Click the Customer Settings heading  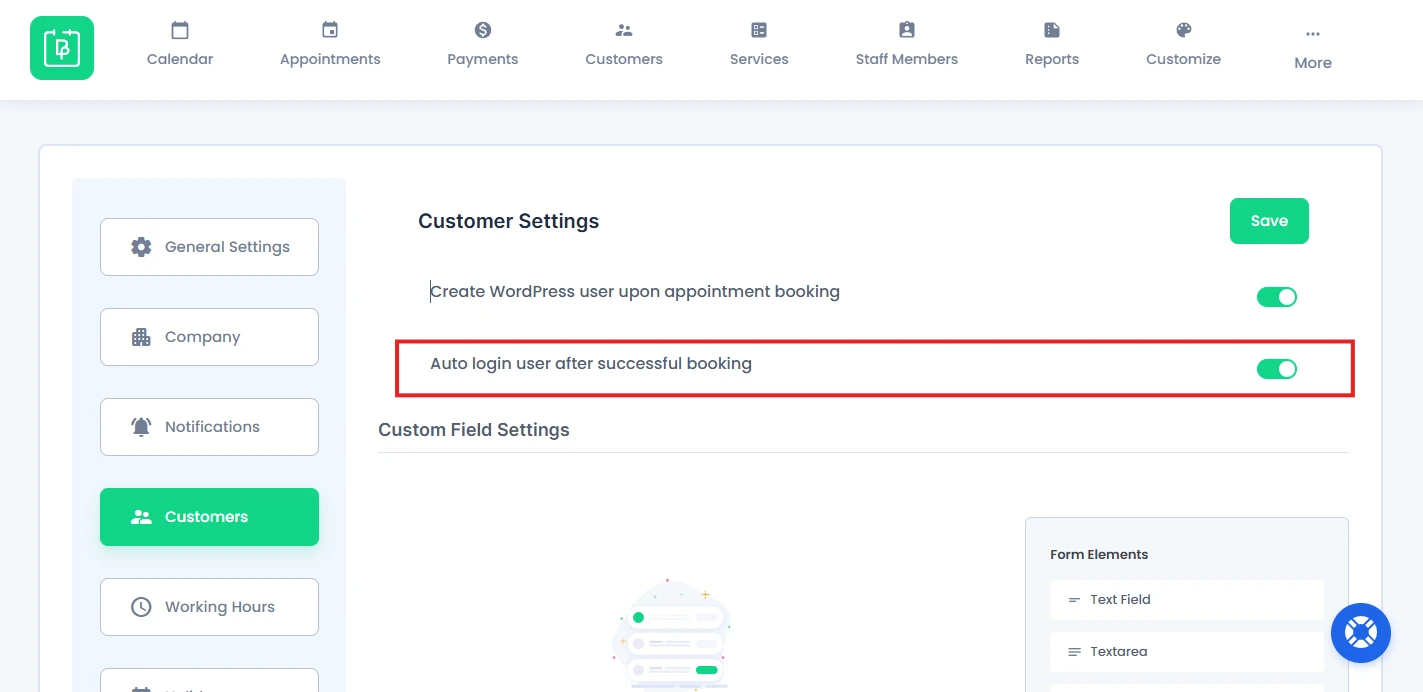[x=509, y=221]
